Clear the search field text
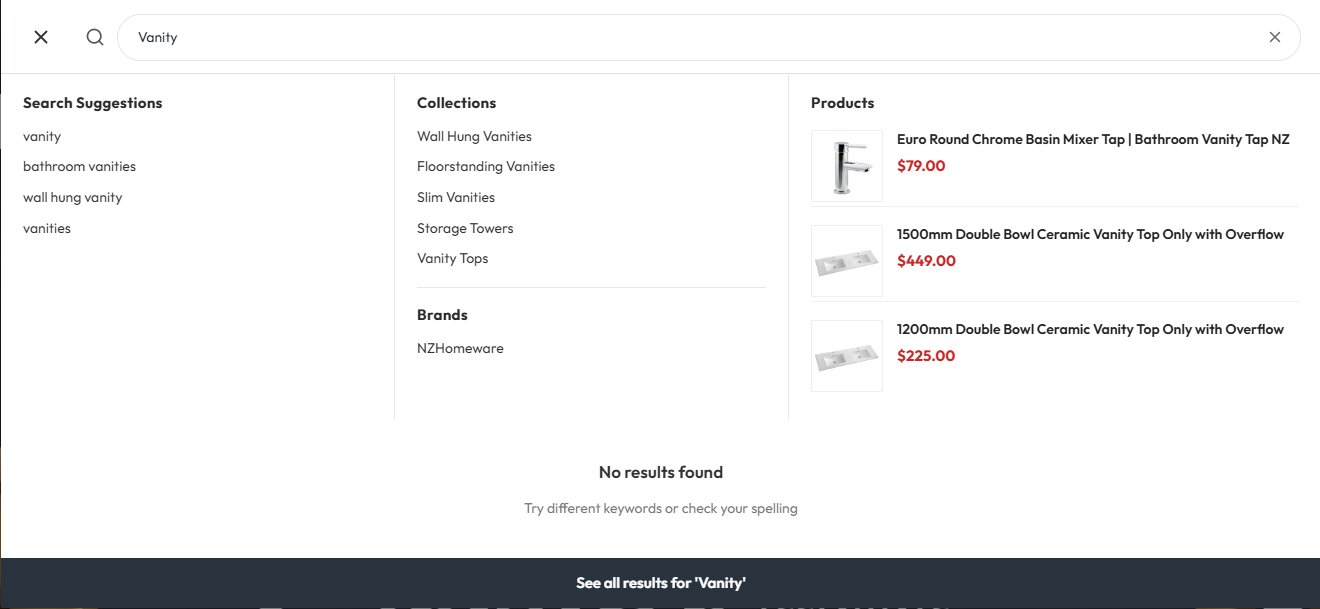This screenshot has height=609, width=1320. [x=1275, y=37]
